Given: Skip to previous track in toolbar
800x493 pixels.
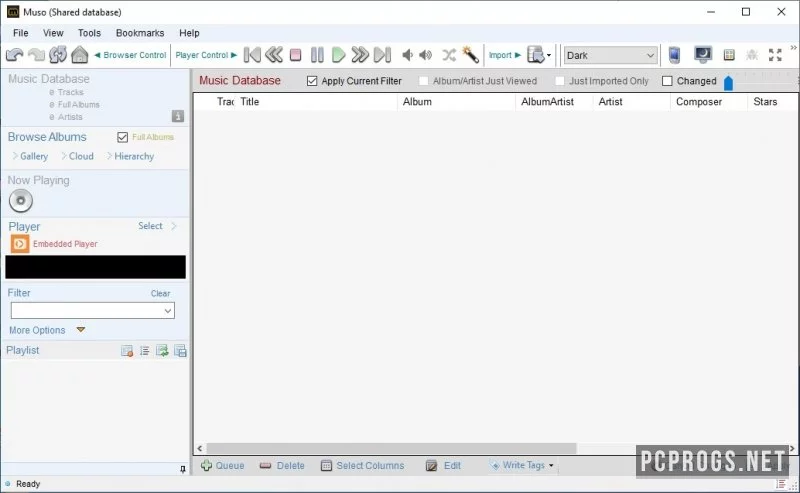Looking at the screenshot, I should (x=252, y=55).
